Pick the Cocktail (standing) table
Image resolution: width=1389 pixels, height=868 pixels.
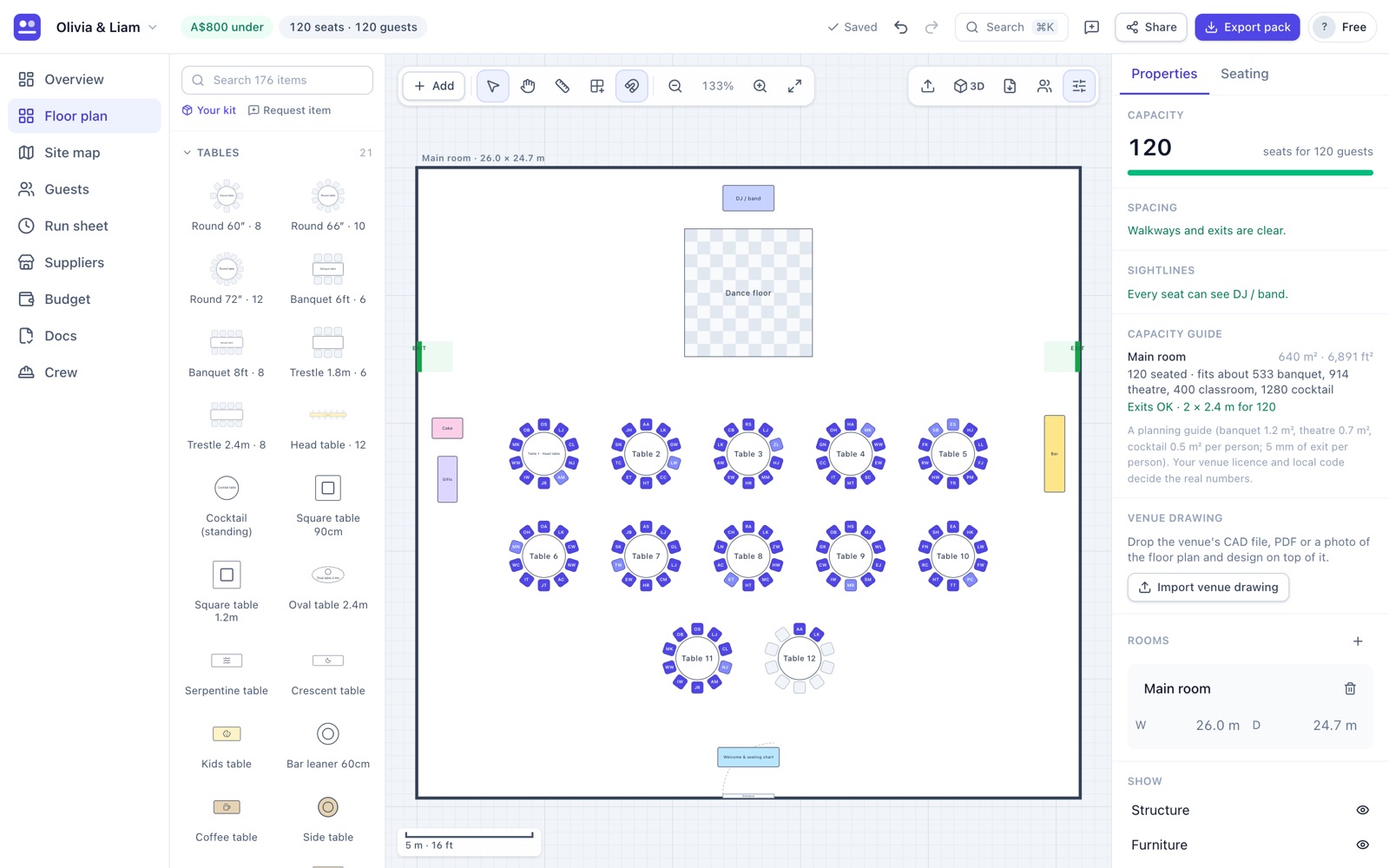click(227, 504)
